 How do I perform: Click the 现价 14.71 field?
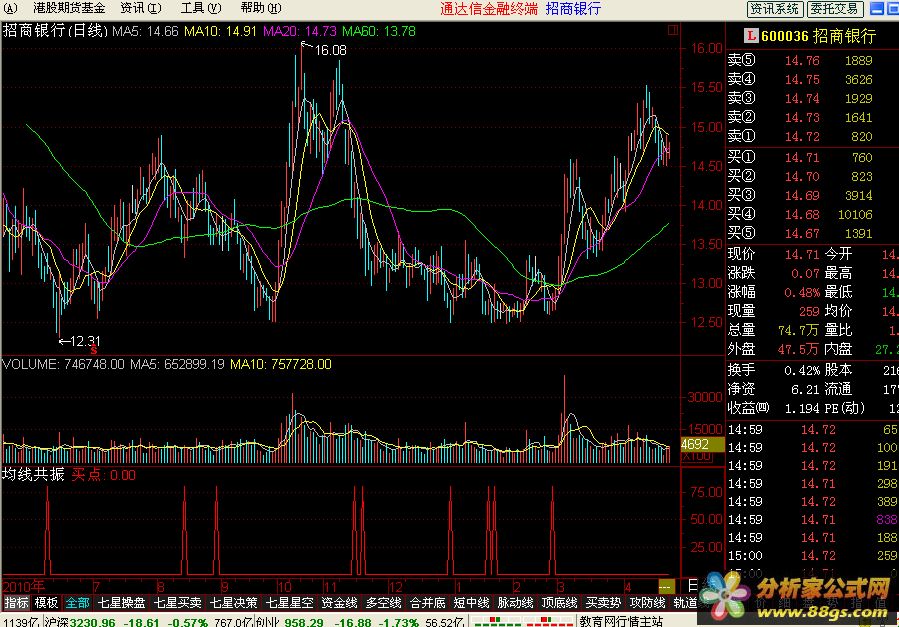774,254
